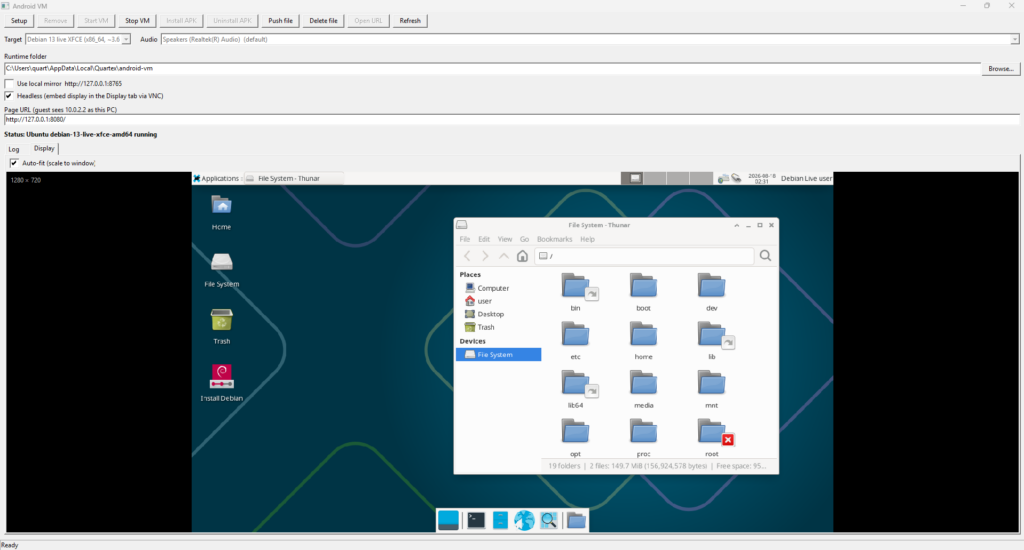
Task: Launch terminal emulator from dock
Action: pyautogui.click(x=476, y=520)
